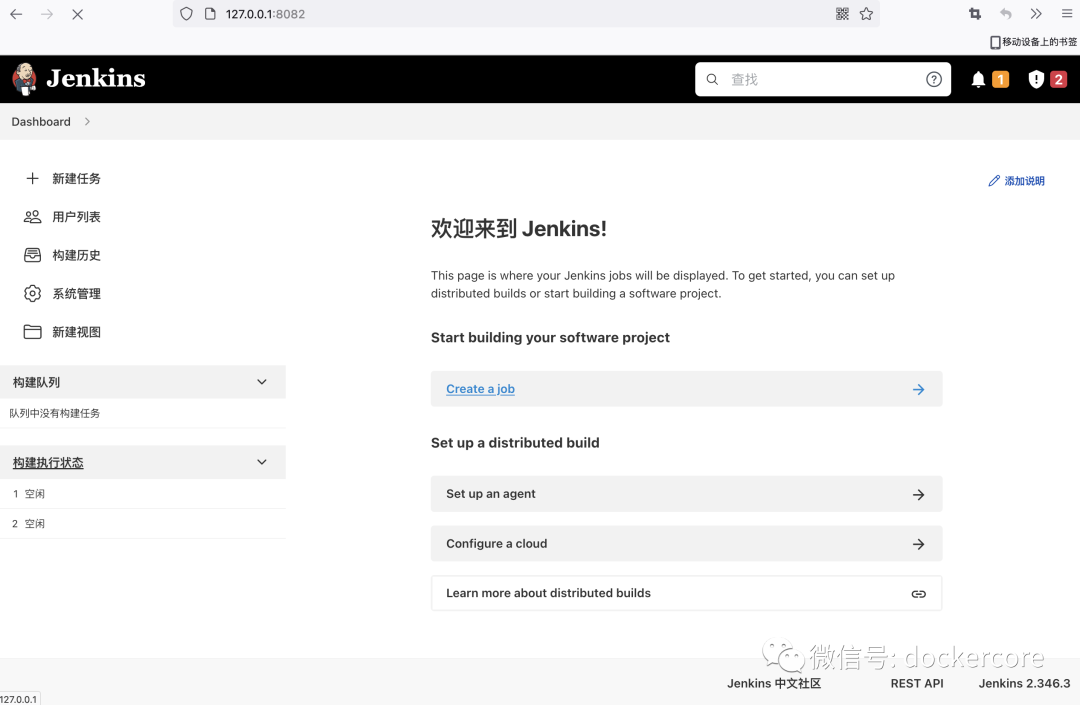Image resolution: width=1080 pixels, height=705 pixels.
Task: Bookmark this page with star icon
Action: tap(866, 14)
